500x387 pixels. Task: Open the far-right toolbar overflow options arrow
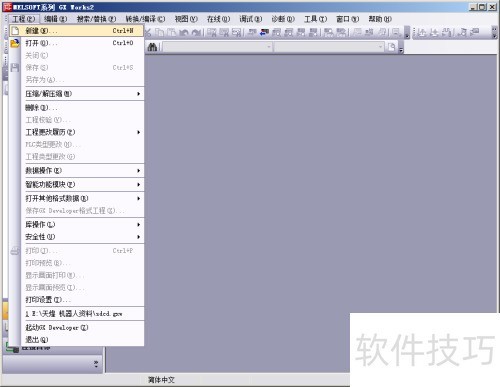[494, 33]
